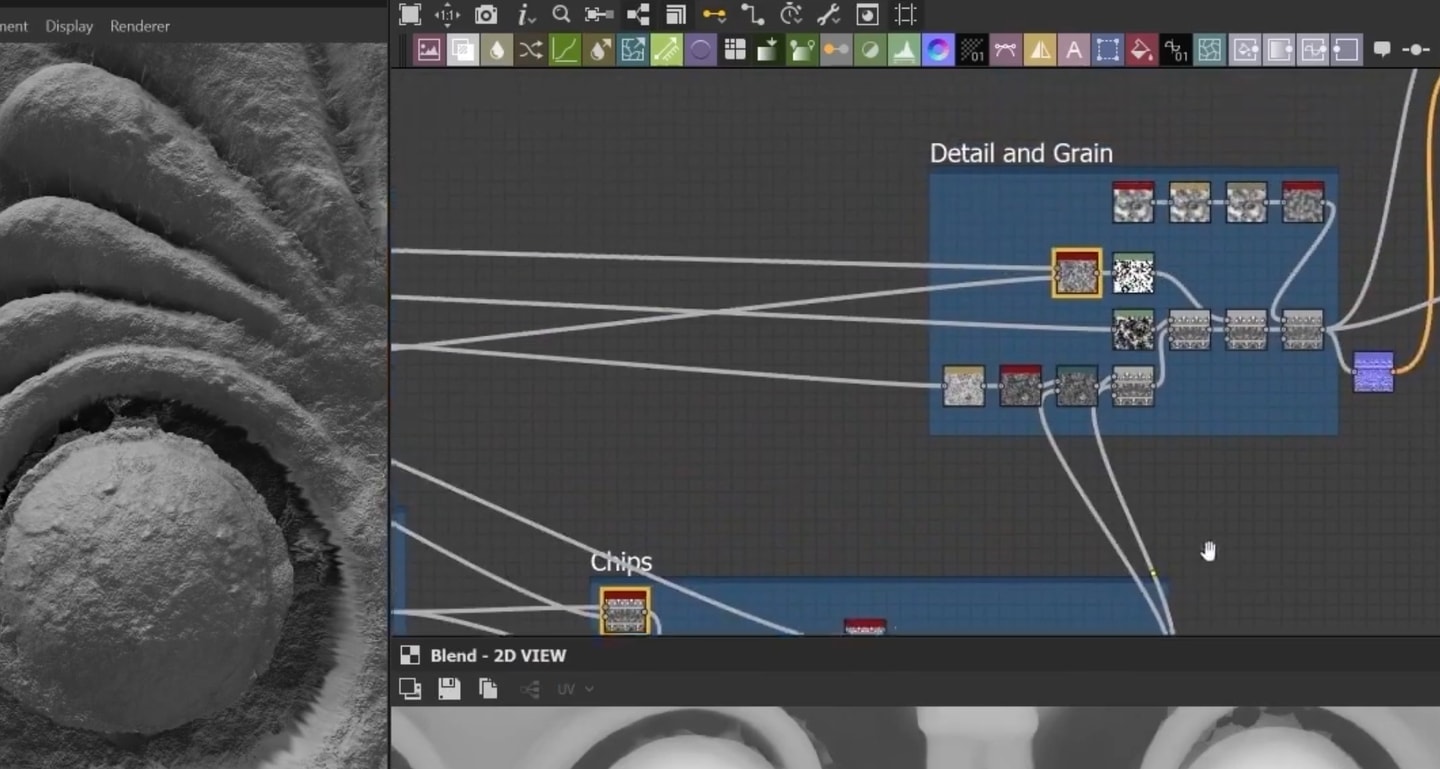Add an Input Color gradient node
The image size is (1440, 769).
(x=1279, y=50)
